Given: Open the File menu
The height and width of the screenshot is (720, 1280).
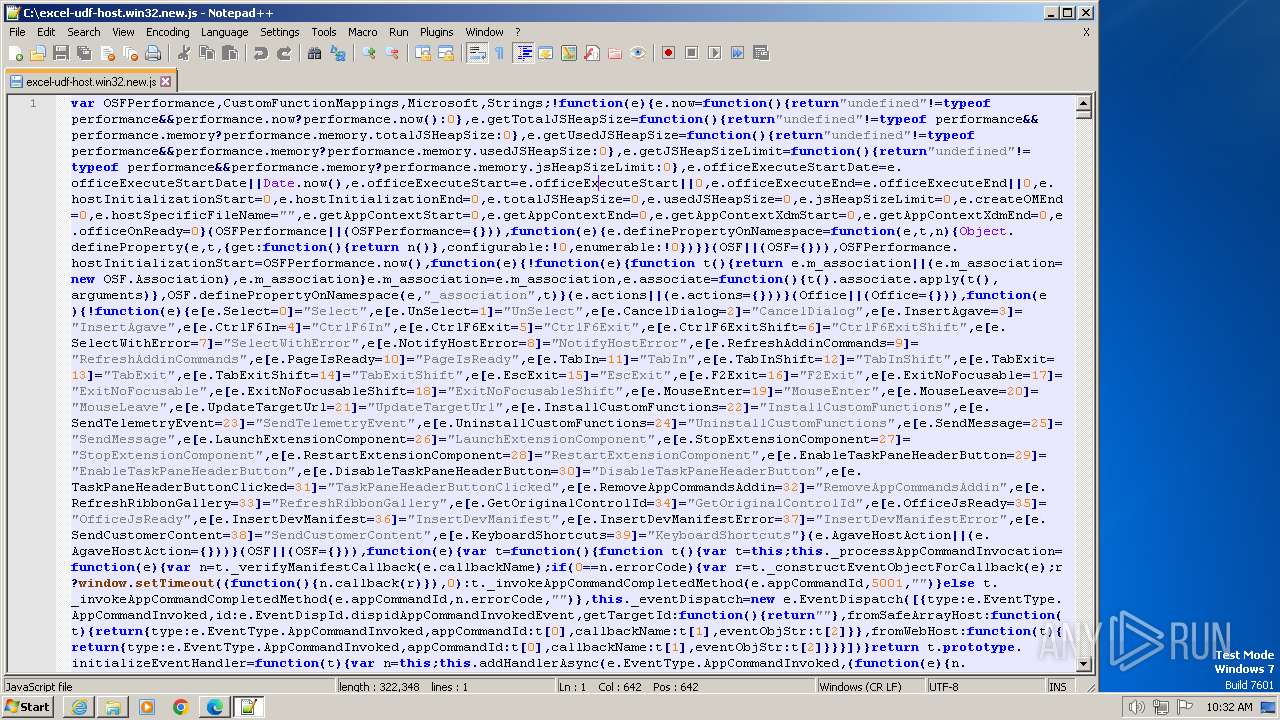Looking at the screenshot, I should [17, 32].
